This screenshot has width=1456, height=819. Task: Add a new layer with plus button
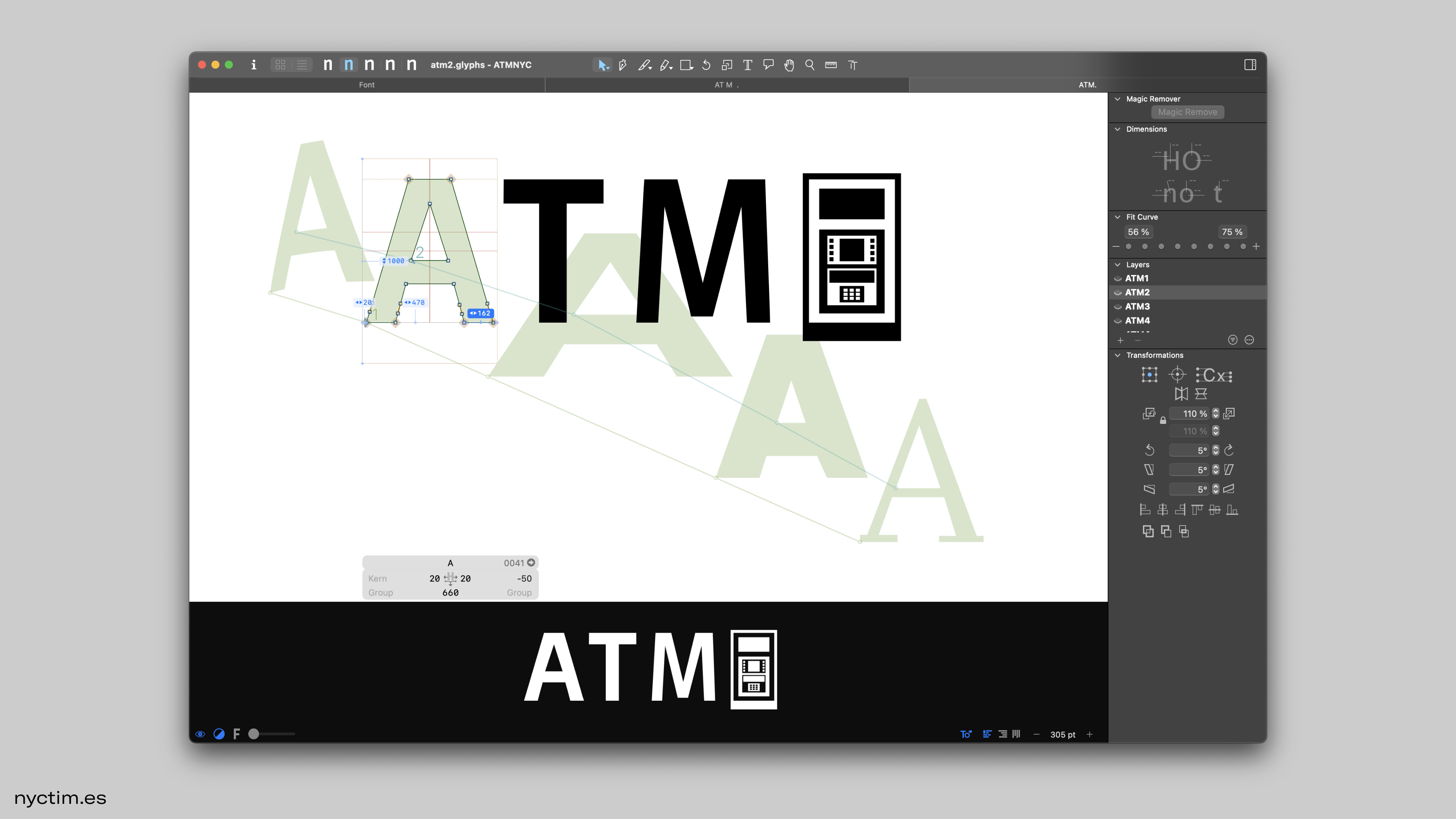coord(1120,340)
